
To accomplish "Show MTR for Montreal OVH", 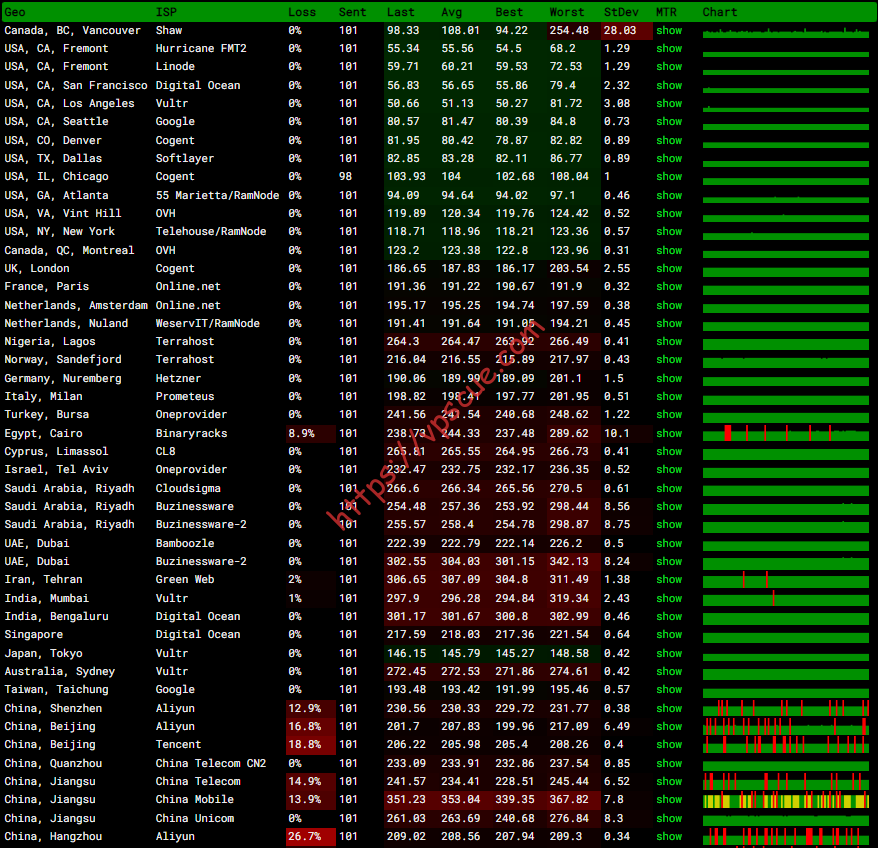I will click(x=669, y=250).
